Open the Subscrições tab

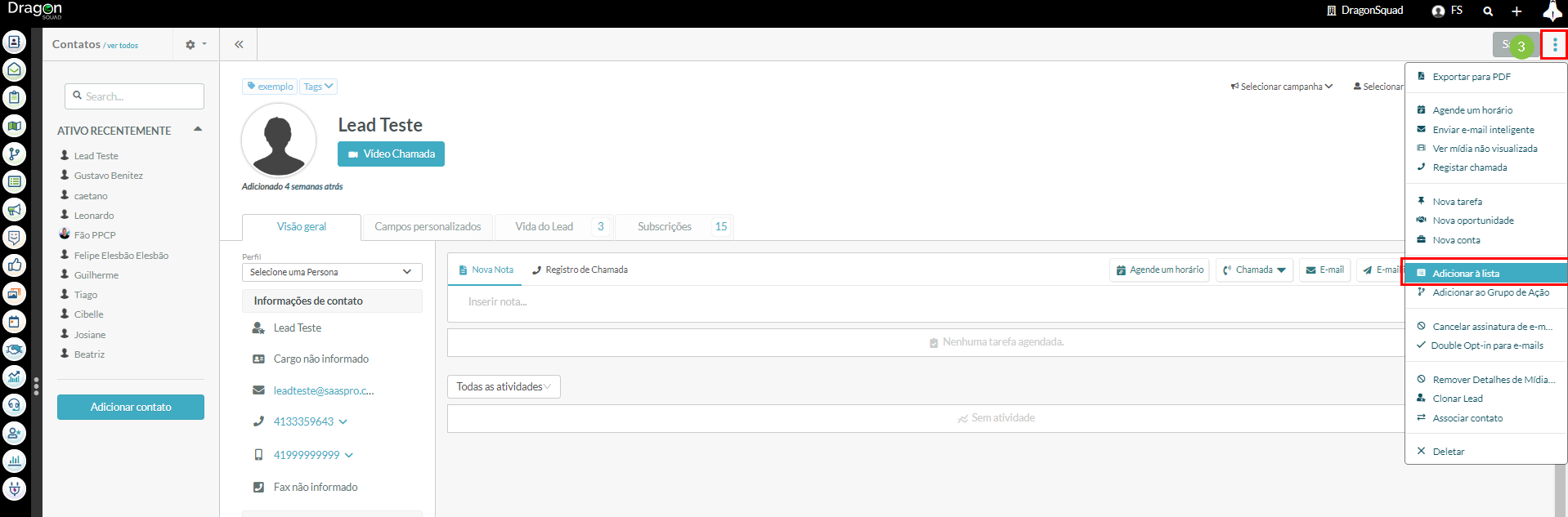coord(674,227)
